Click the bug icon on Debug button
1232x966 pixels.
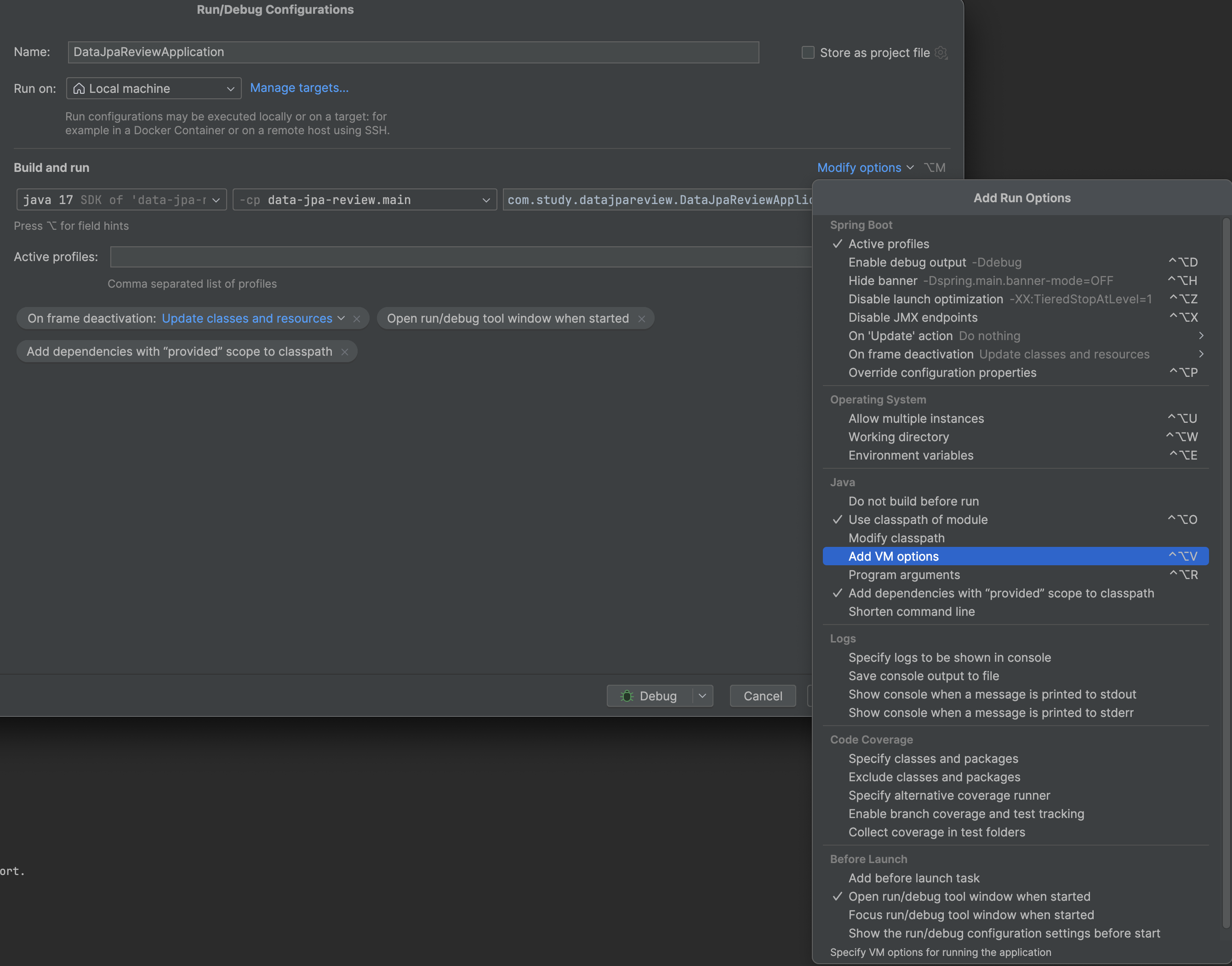point(627,696)
